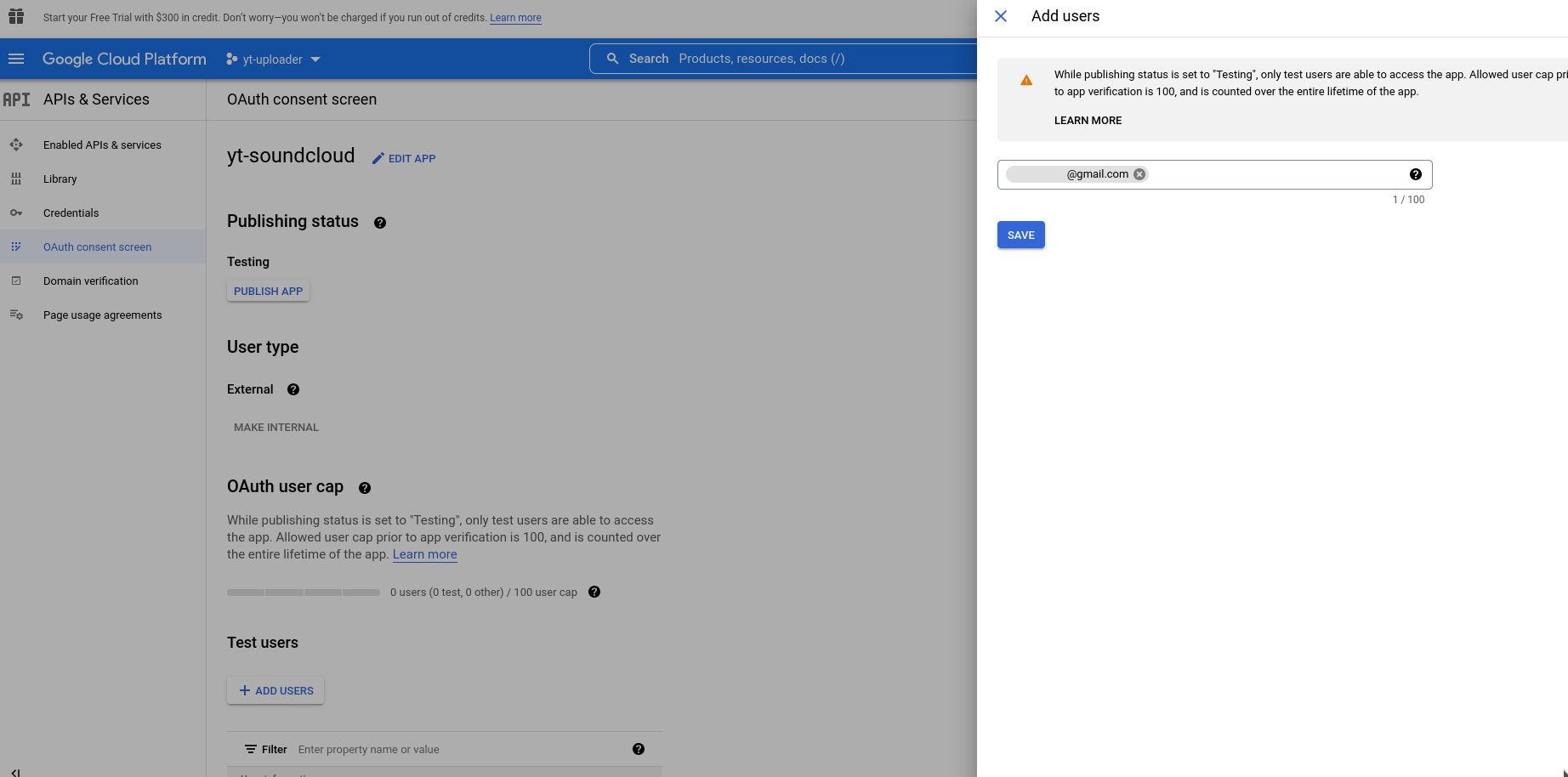Close the Add users panel
Viewport: 1568px width, 777px height.
click(x=1001, y=16)
